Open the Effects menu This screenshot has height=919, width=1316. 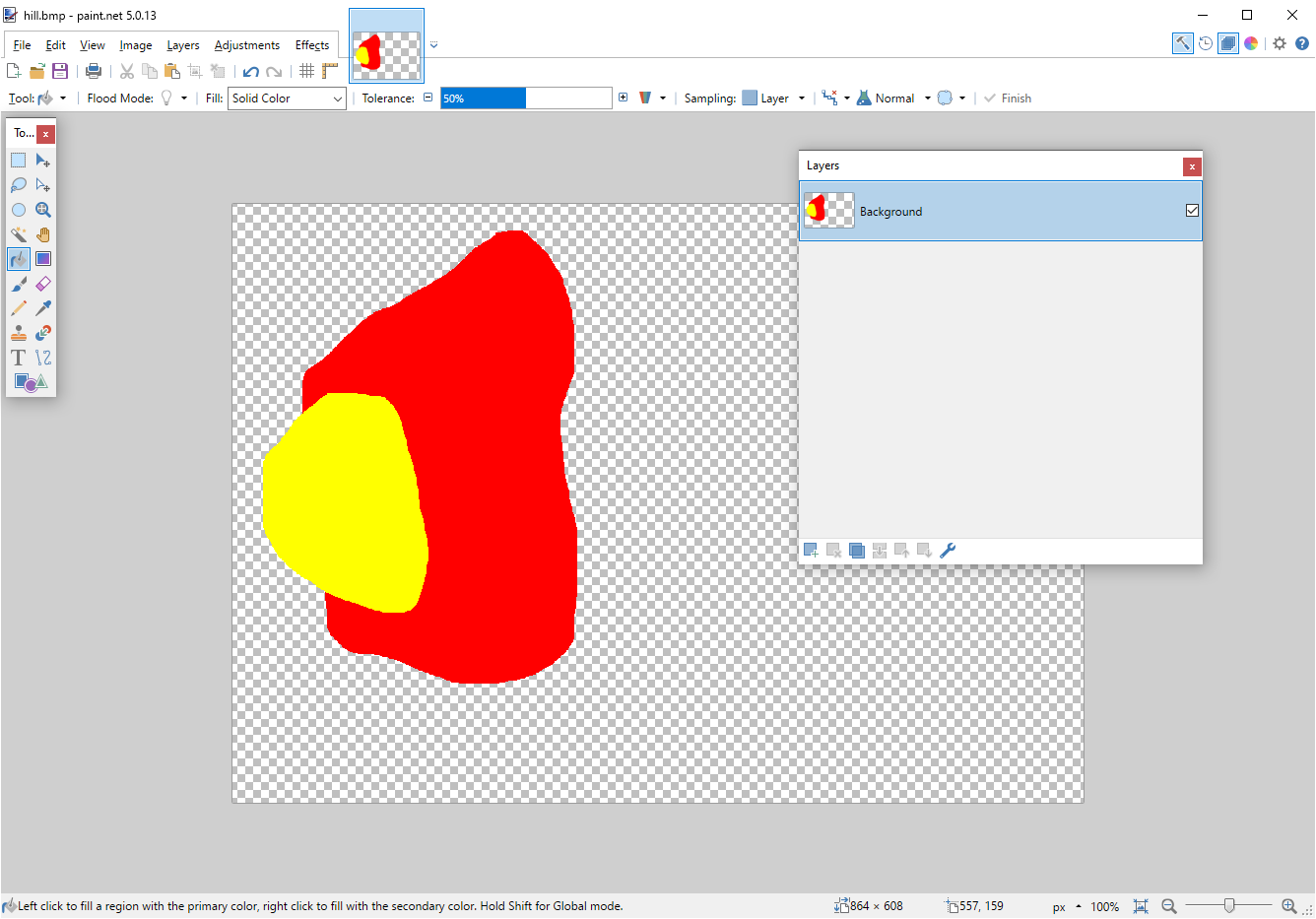[x=312, y=45]
